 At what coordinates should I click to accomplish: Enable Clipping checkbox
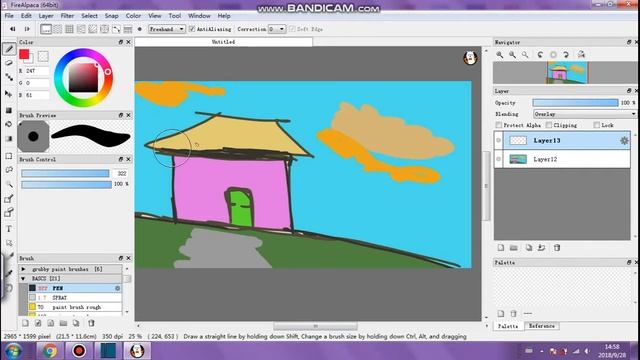click(x=549, y=125)
